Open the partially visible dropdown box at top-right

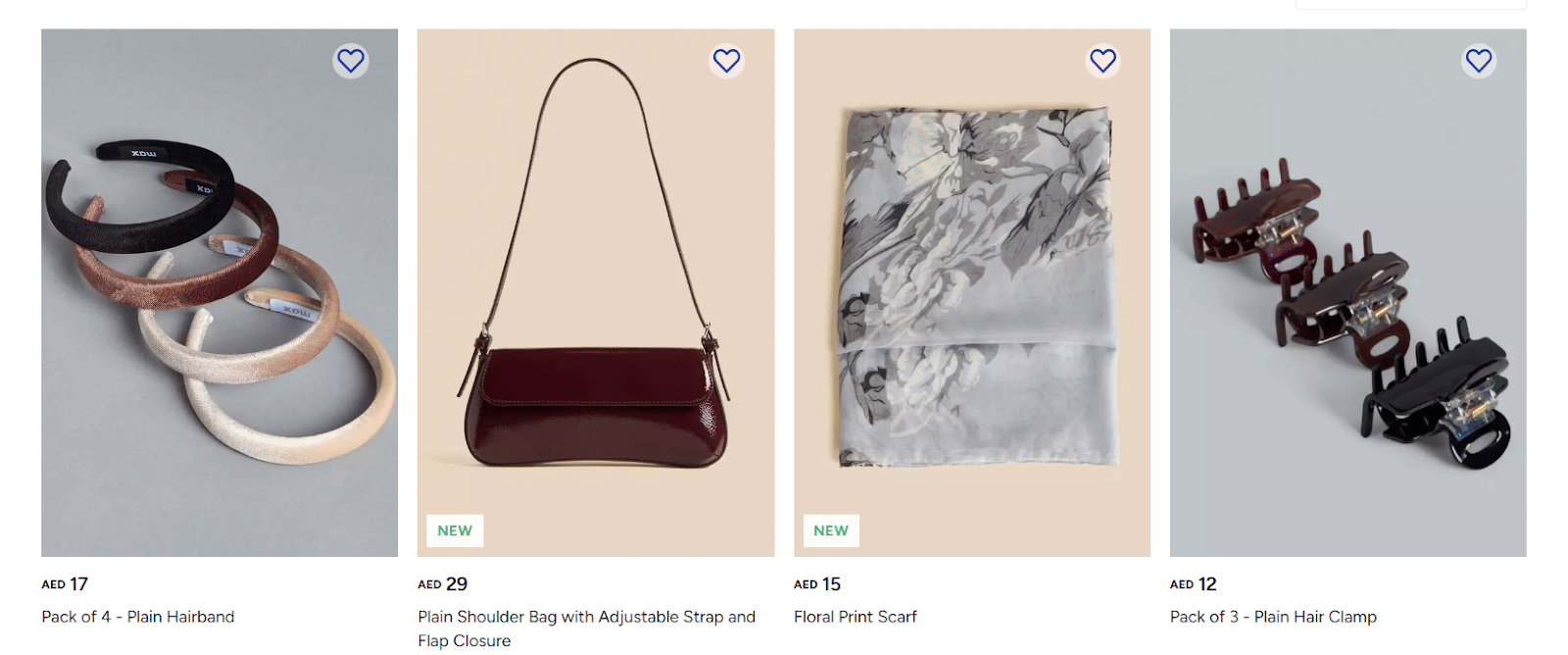[1410, 4]
